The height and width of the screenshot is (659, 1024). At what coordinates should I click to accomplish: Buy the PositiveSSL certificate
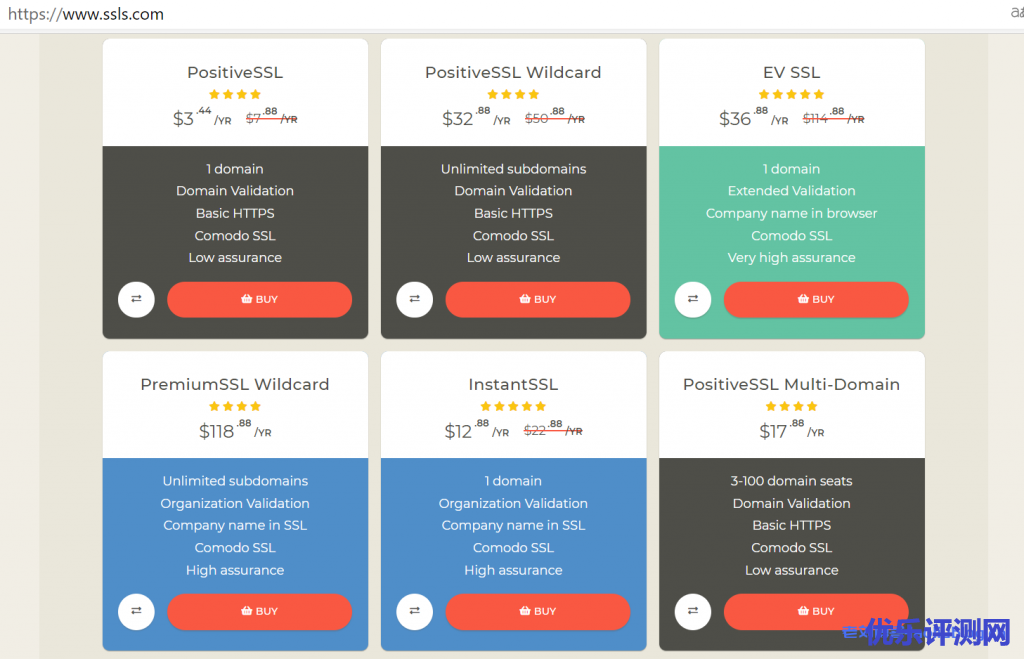[x=259, y=299]
